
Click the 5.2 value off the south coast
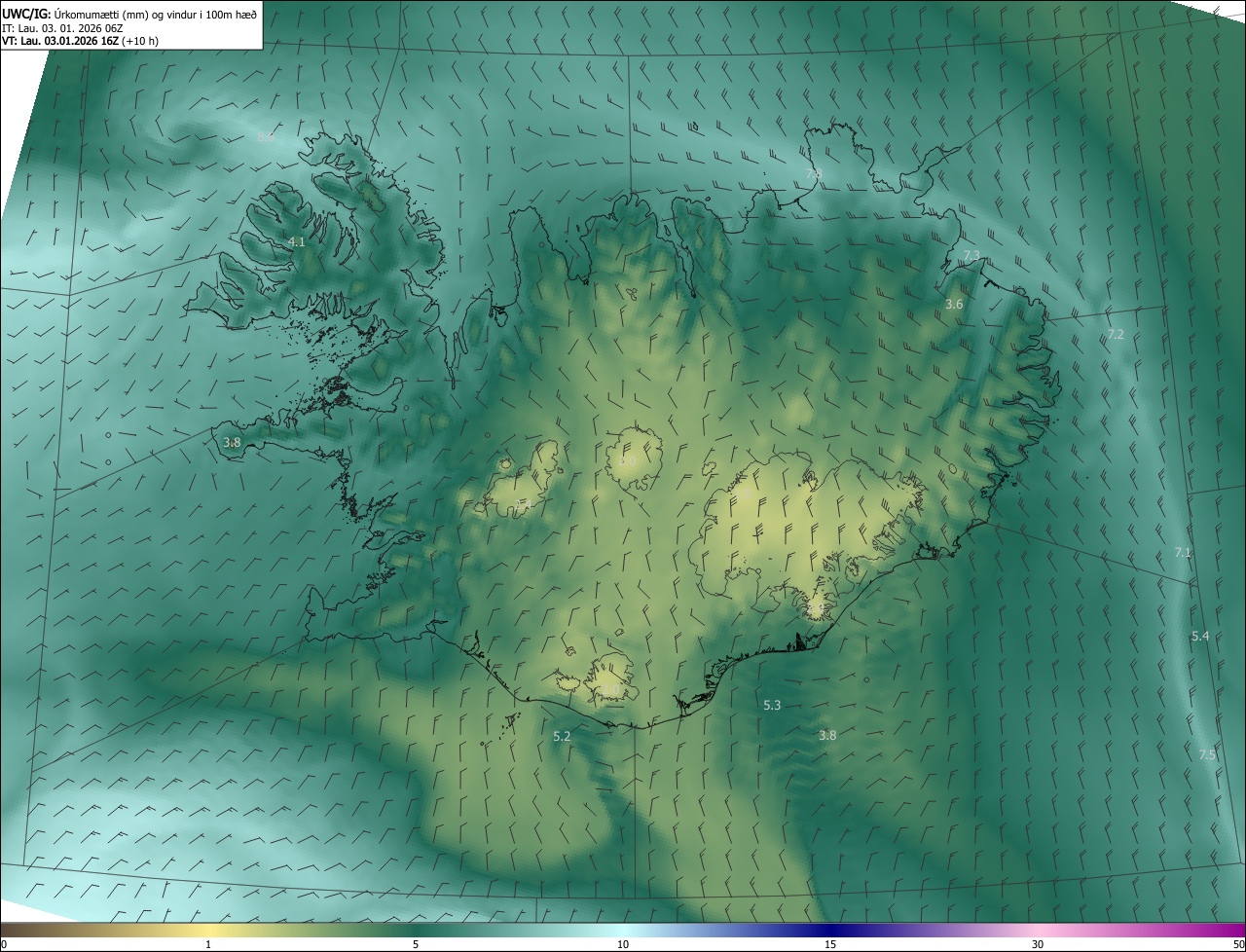pos(562,737)
